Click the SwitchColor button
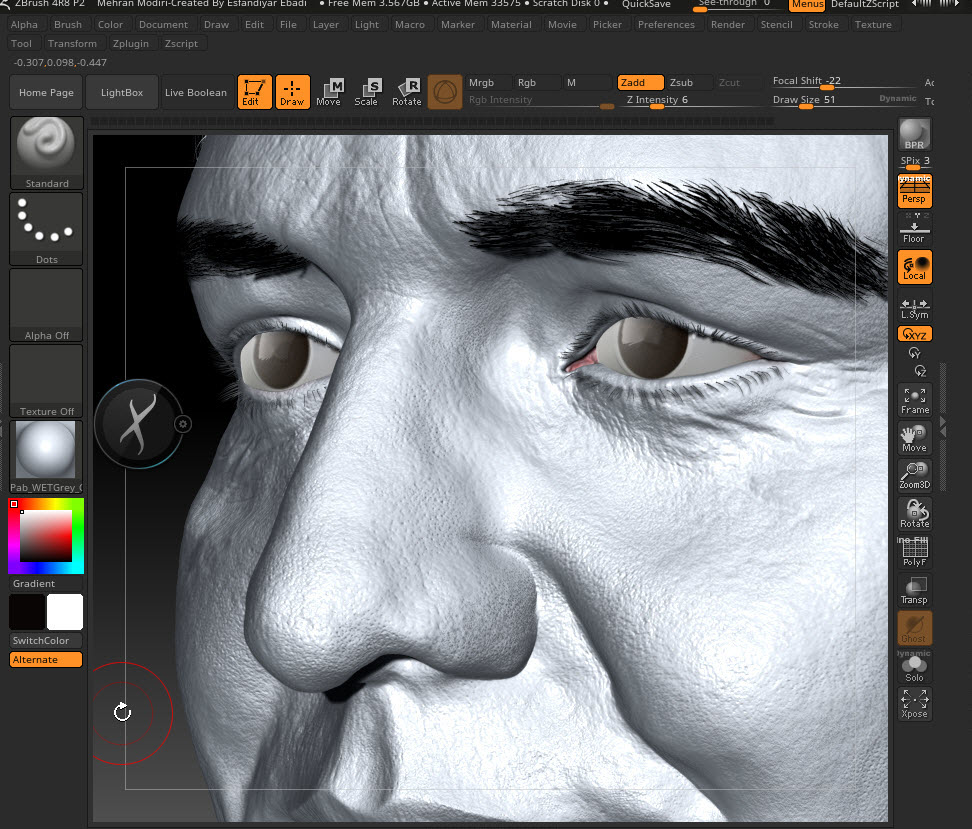972x829 pixels. pyautogui.click(x=46, y=641)
